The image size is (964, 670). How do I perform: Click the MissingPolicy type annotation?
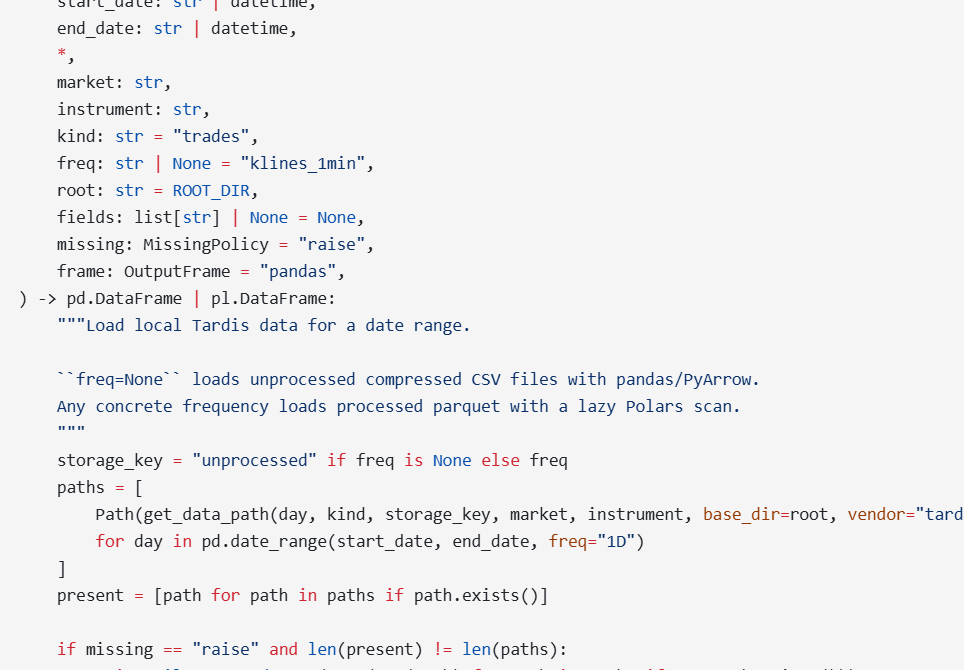(x=206, y=245)
